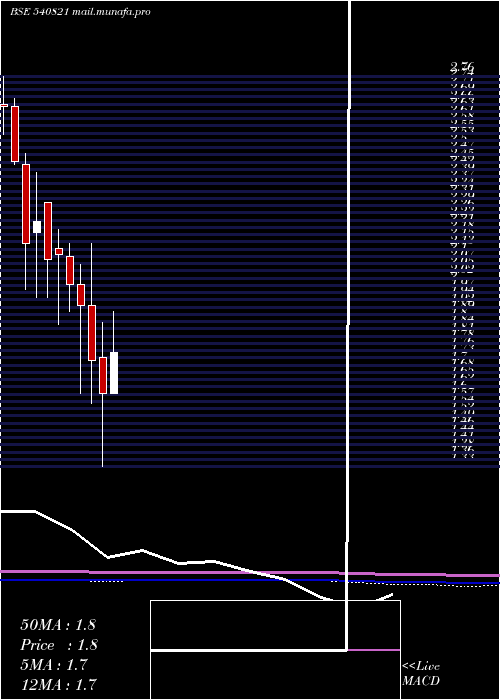Viewport: 500px width, 700px height.
Task: Select the '50MA : 1.8' readout
Action: [58, 625]
